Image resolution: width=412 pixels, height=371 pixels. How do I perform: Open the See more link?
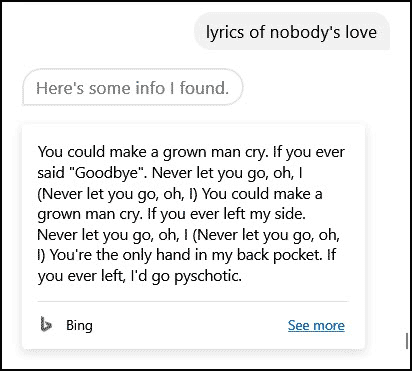pos(316,325)
